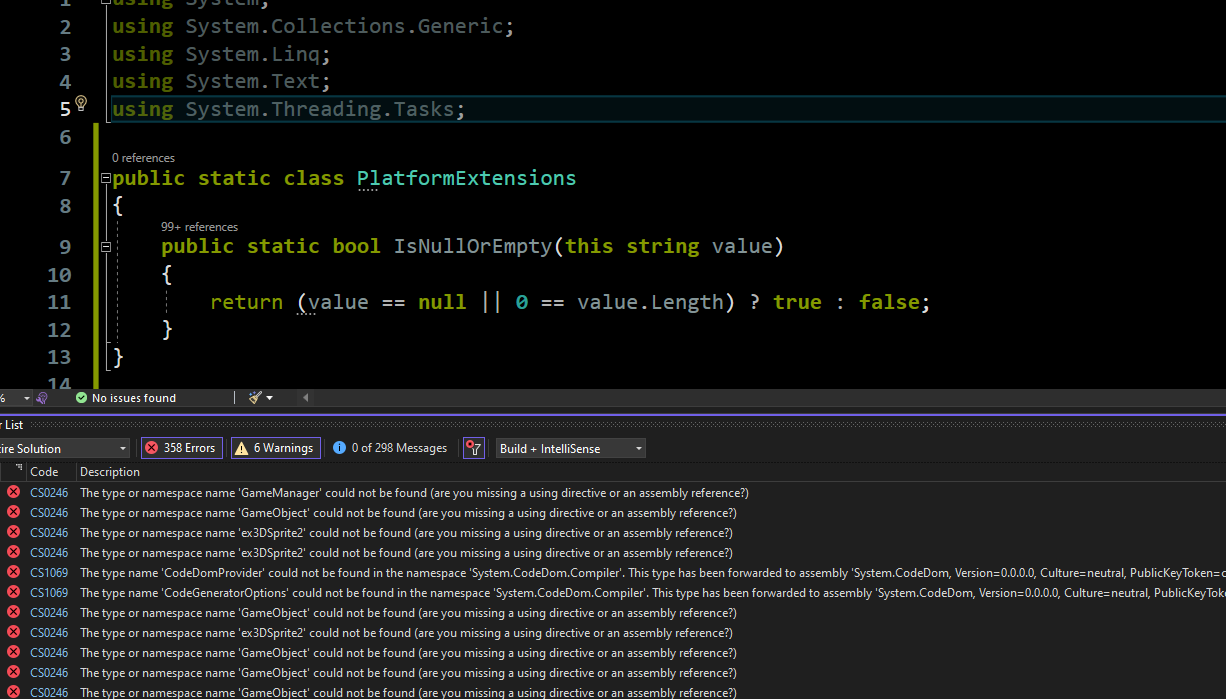This screenshot has height=699, width=1226.
Task: Open the 99+ references CodeLens link
Action: (x=199, y=227)
